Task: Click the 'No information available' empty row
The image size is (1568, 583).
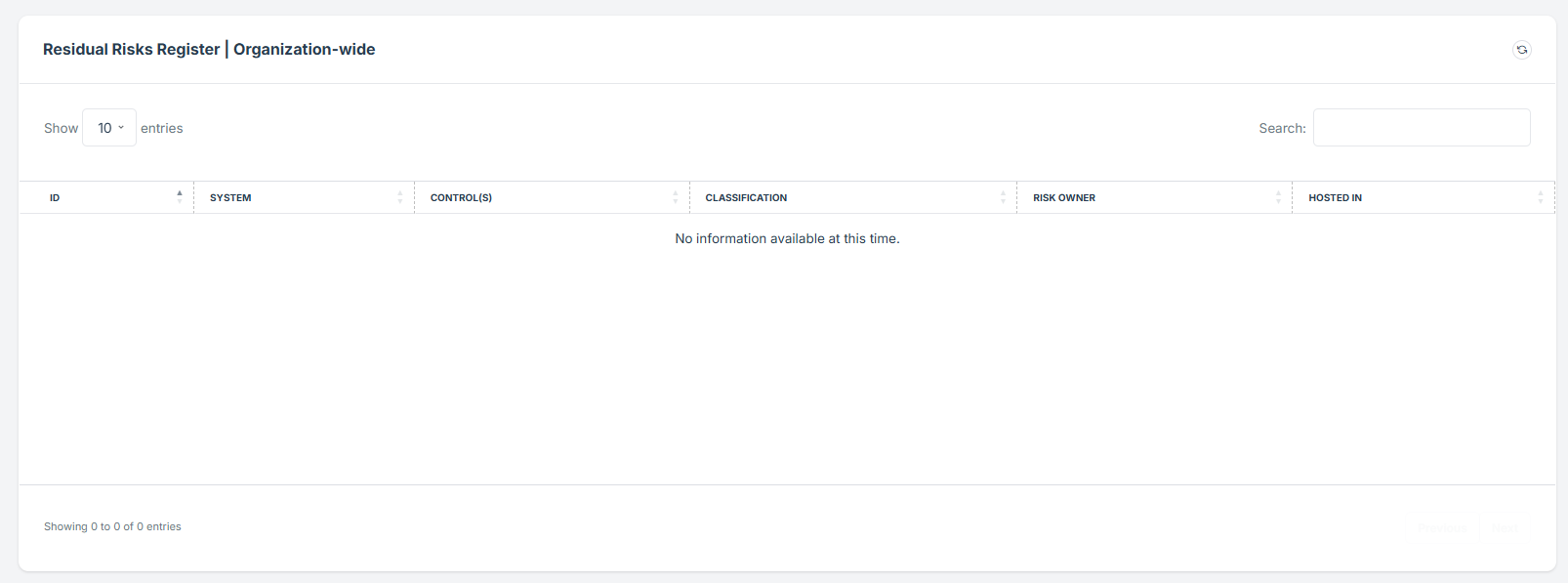Action: coord(787,238)
